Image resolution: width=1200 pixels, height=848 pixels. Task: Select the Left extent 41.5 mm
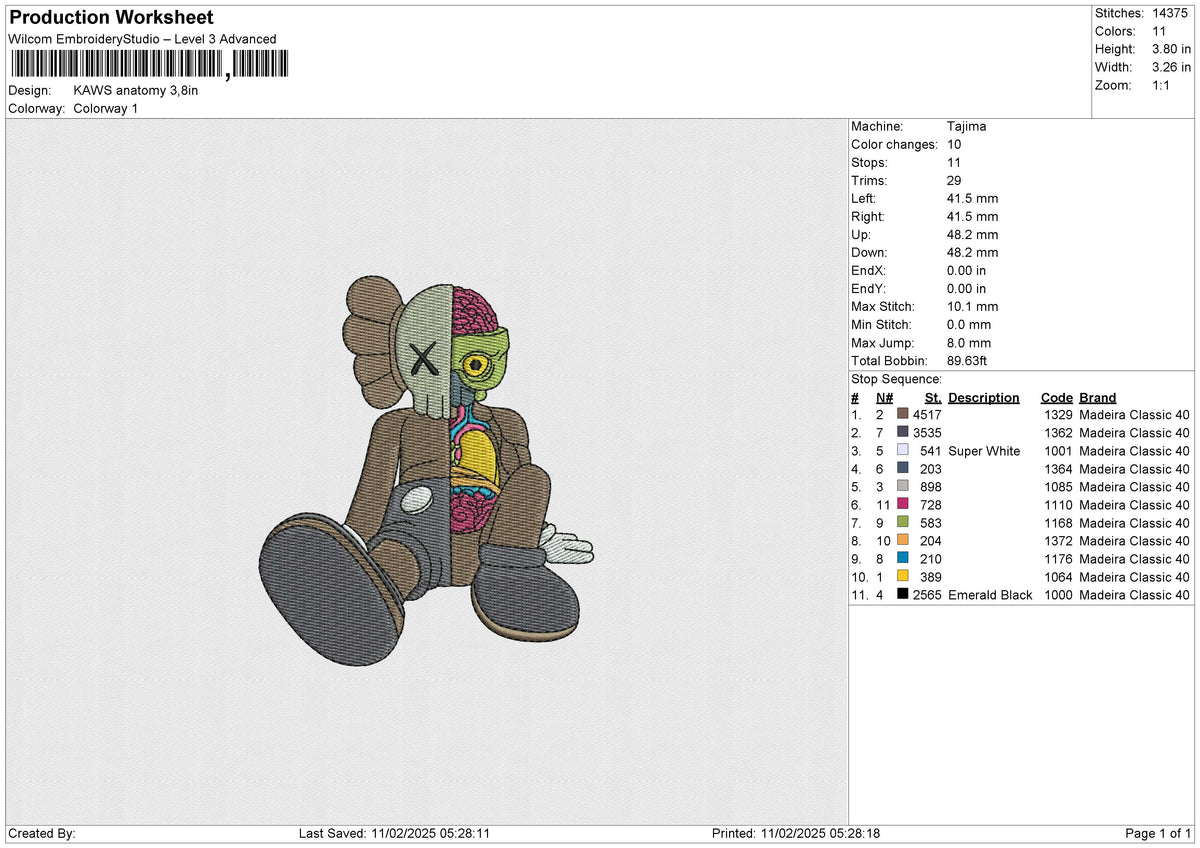[972, 198]
